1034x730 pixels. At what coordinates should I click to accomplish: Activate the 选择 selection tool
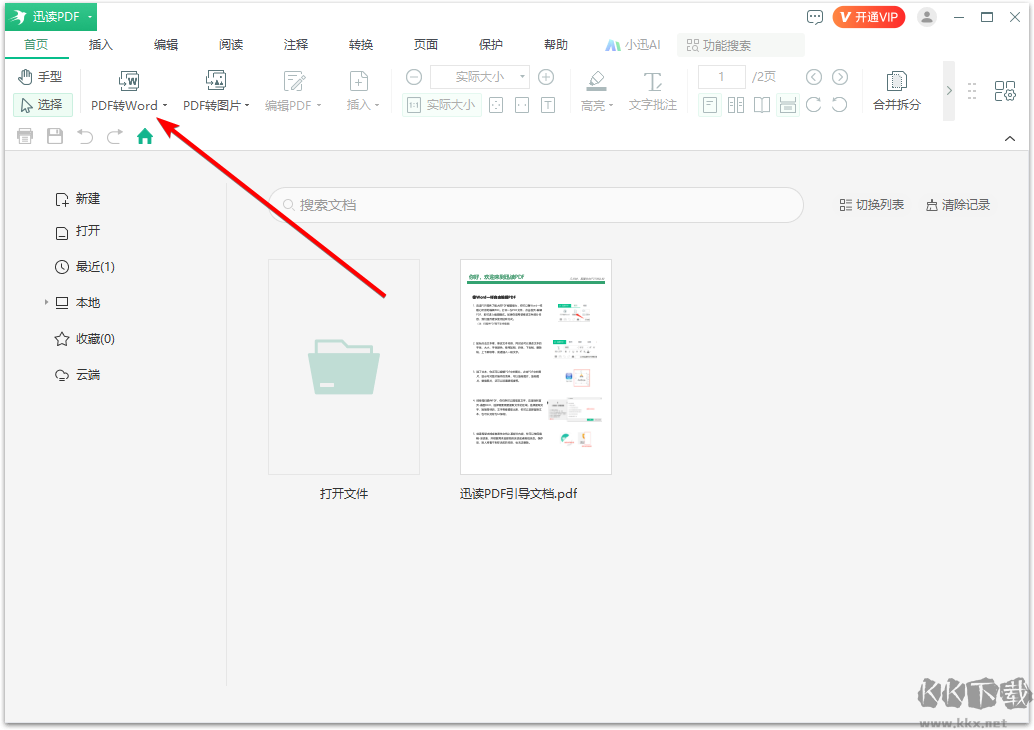coord(42,105)
